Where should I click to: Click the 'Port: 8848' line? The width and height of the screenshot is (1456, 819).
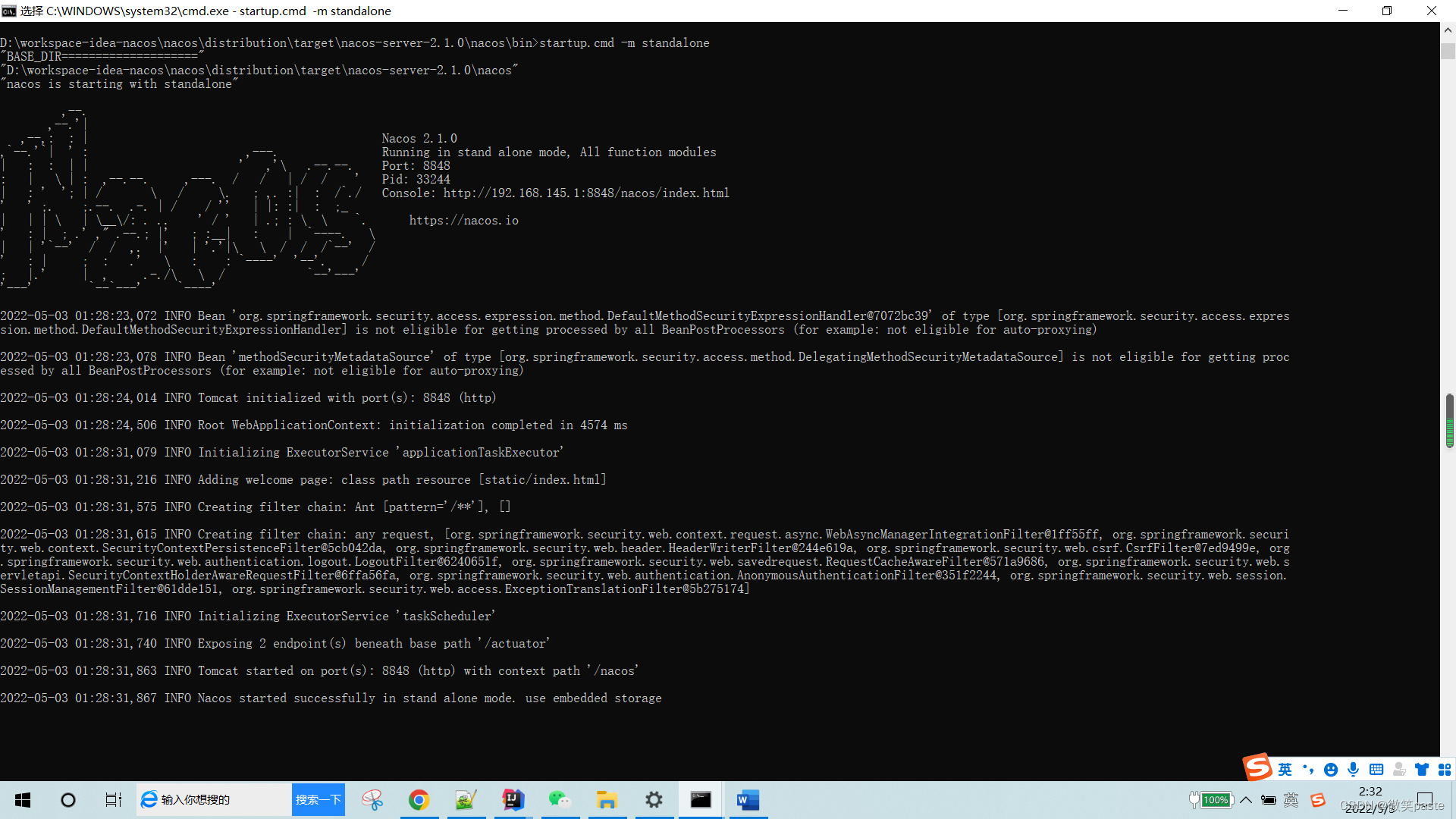coord(416,166)
